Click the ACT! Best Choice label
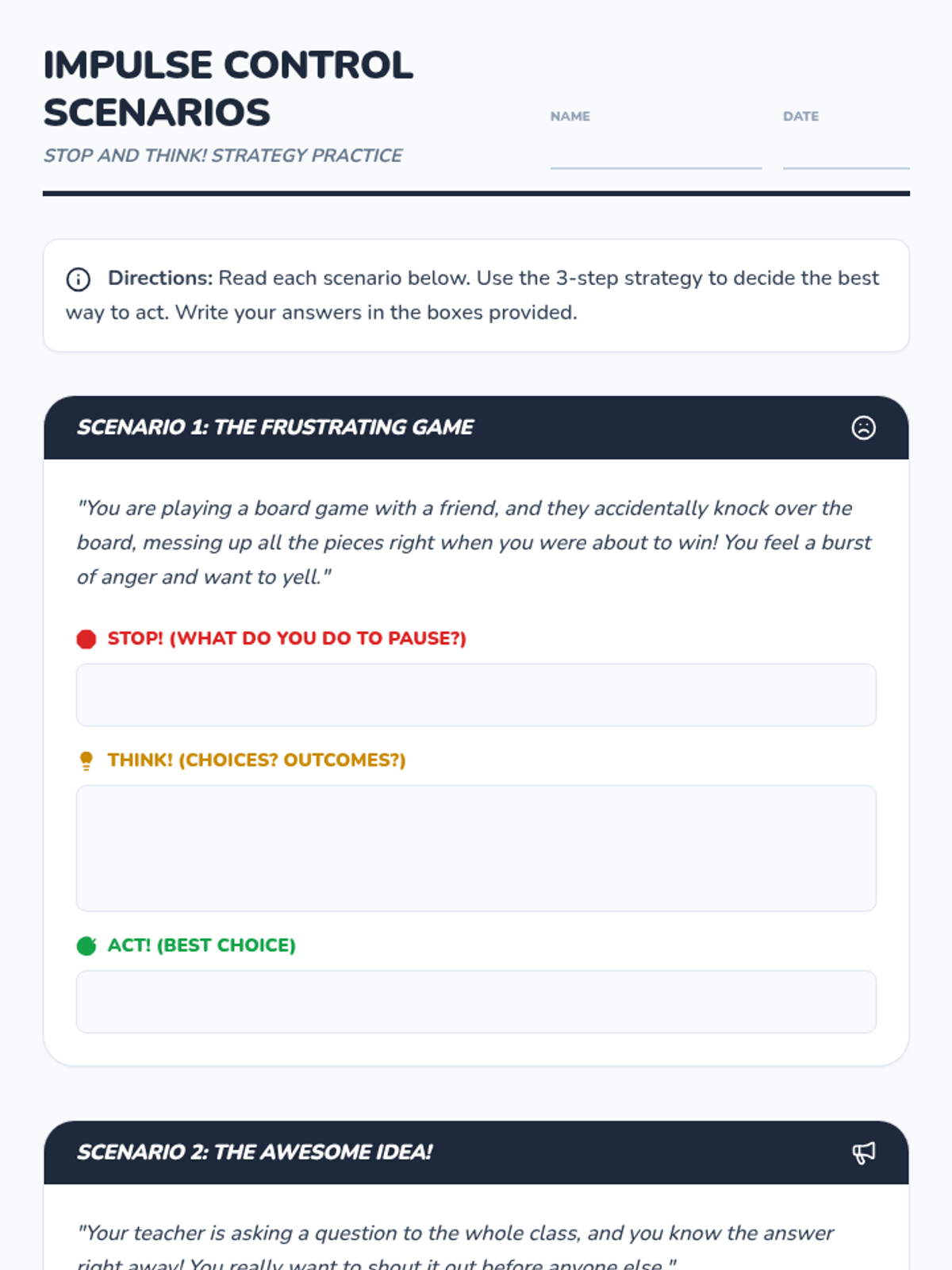Viewport: 952px width, 1270px height. pos(202,945)
